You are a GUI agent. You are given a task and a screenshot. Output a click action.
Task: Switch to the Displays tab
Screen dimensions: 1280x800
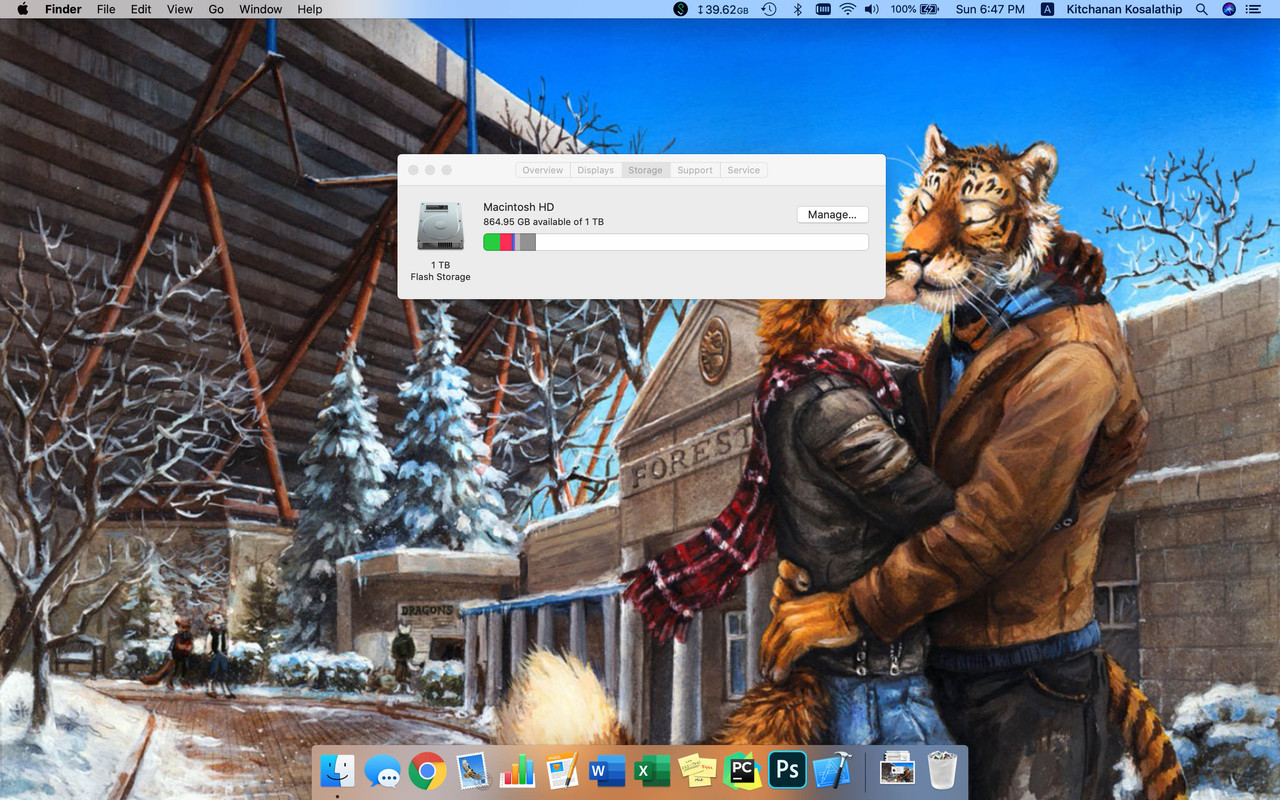[x=595, y=170]
